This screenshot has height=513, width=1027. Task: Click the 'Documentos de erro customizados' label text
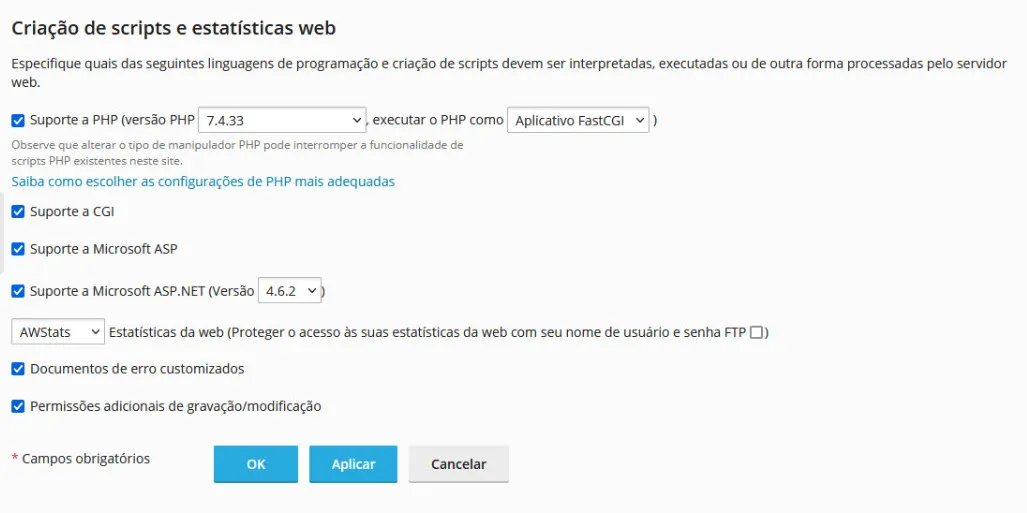(x=137, y=369)
